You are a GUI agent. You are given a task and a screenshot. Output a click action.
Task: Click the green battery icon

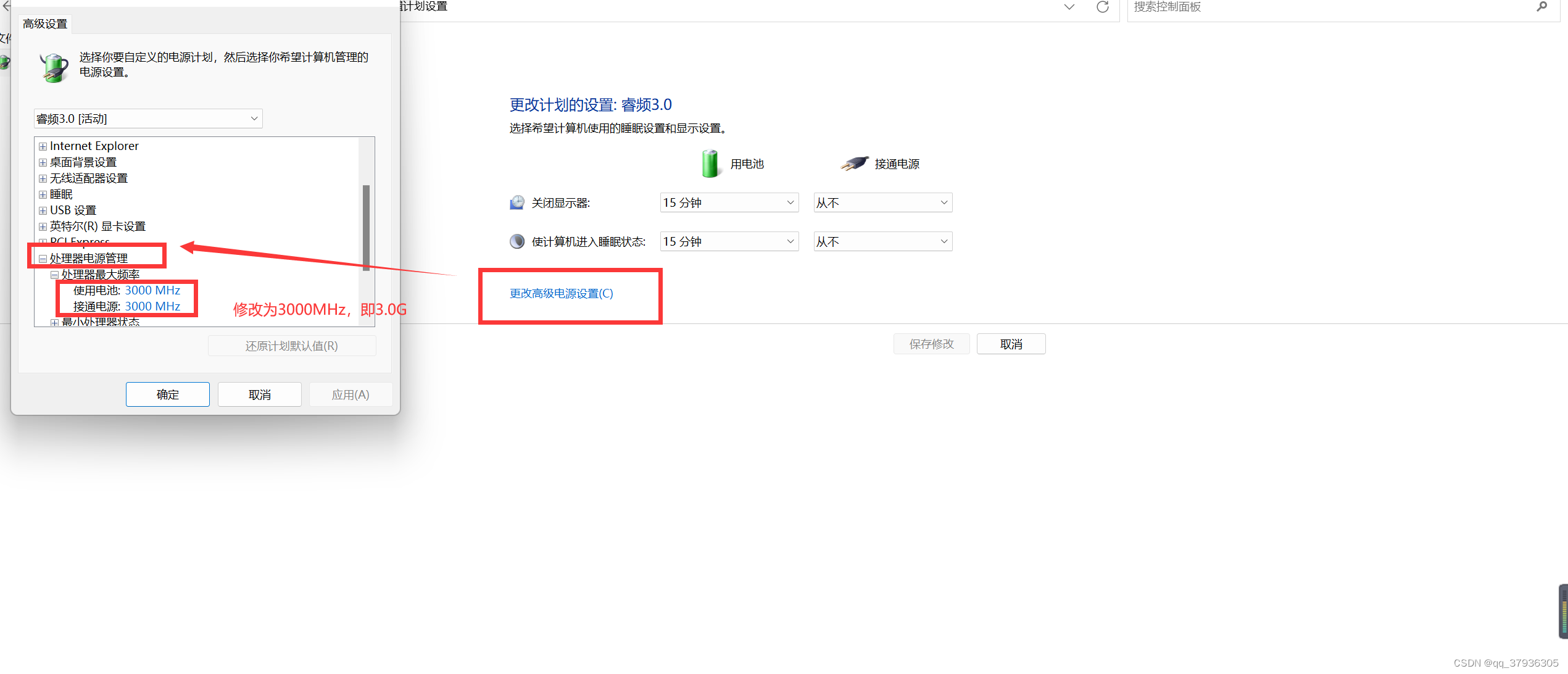[x=710, y=164]
